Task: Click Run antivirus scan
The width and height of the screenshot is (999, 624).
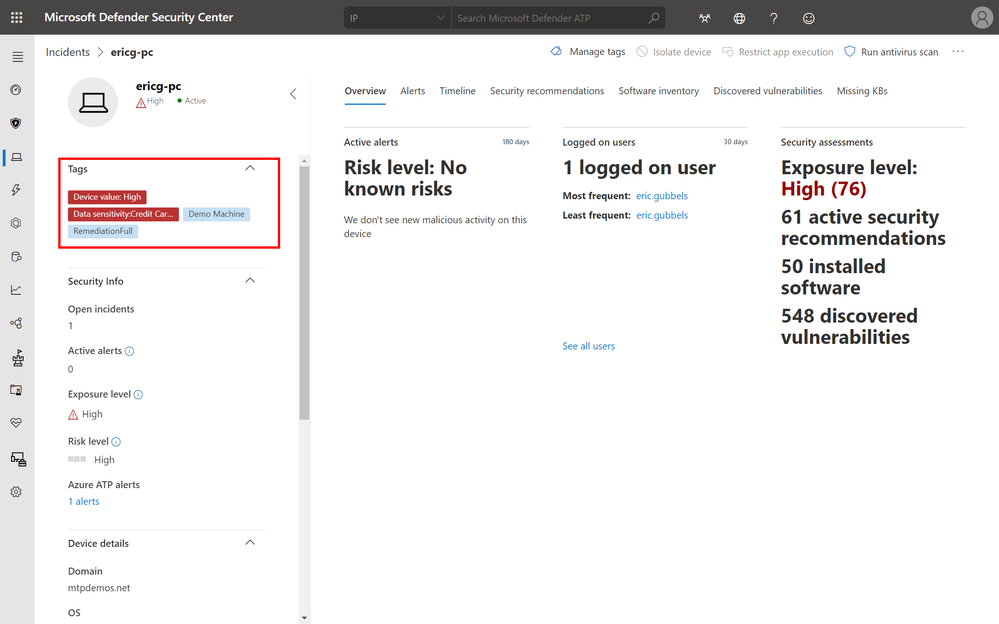Action: click(x=891, y=52)
